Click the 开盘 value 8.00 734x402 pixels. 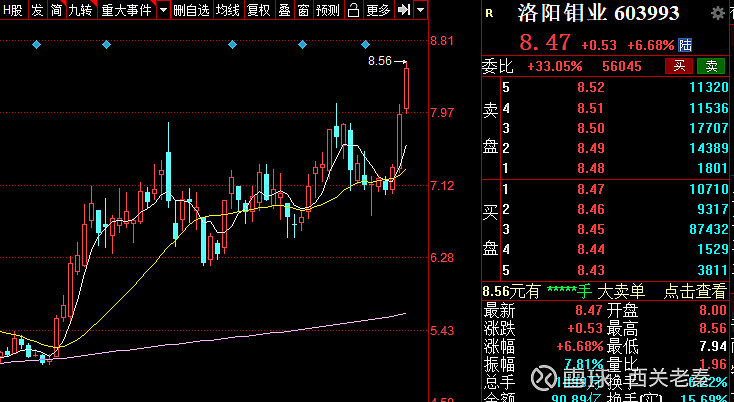712,310
